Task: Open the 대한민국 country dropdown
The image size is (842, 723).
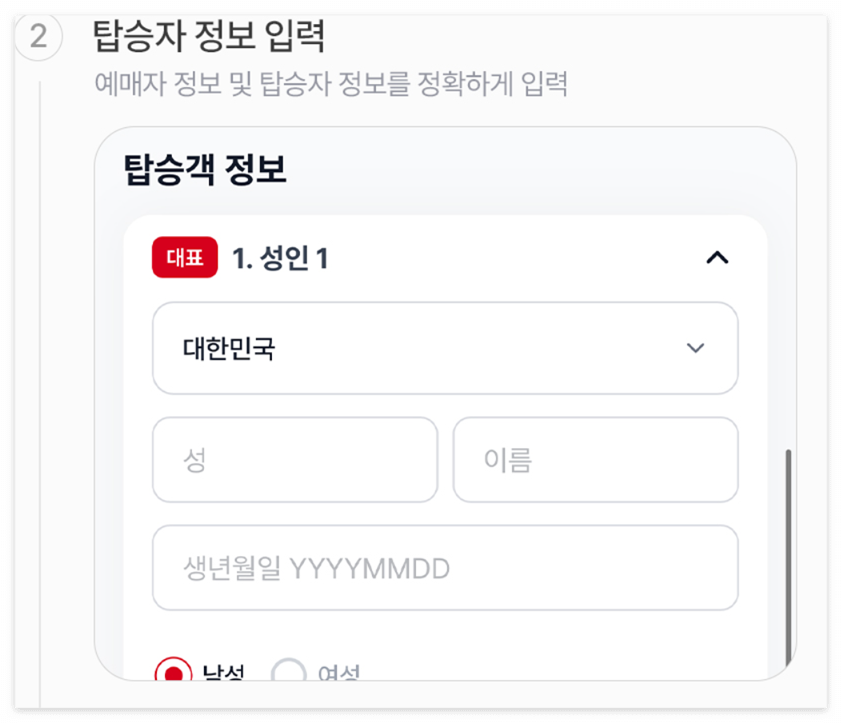Action: (446, 348)
